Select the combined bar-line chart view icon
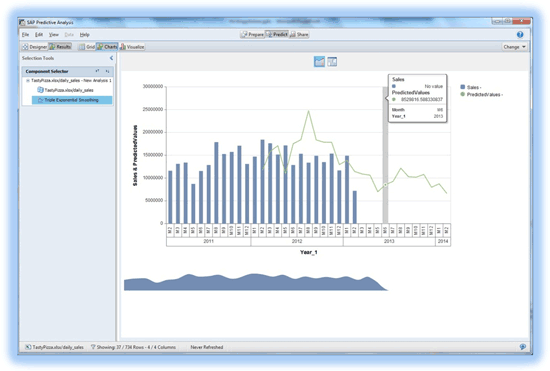 [319, 62]
